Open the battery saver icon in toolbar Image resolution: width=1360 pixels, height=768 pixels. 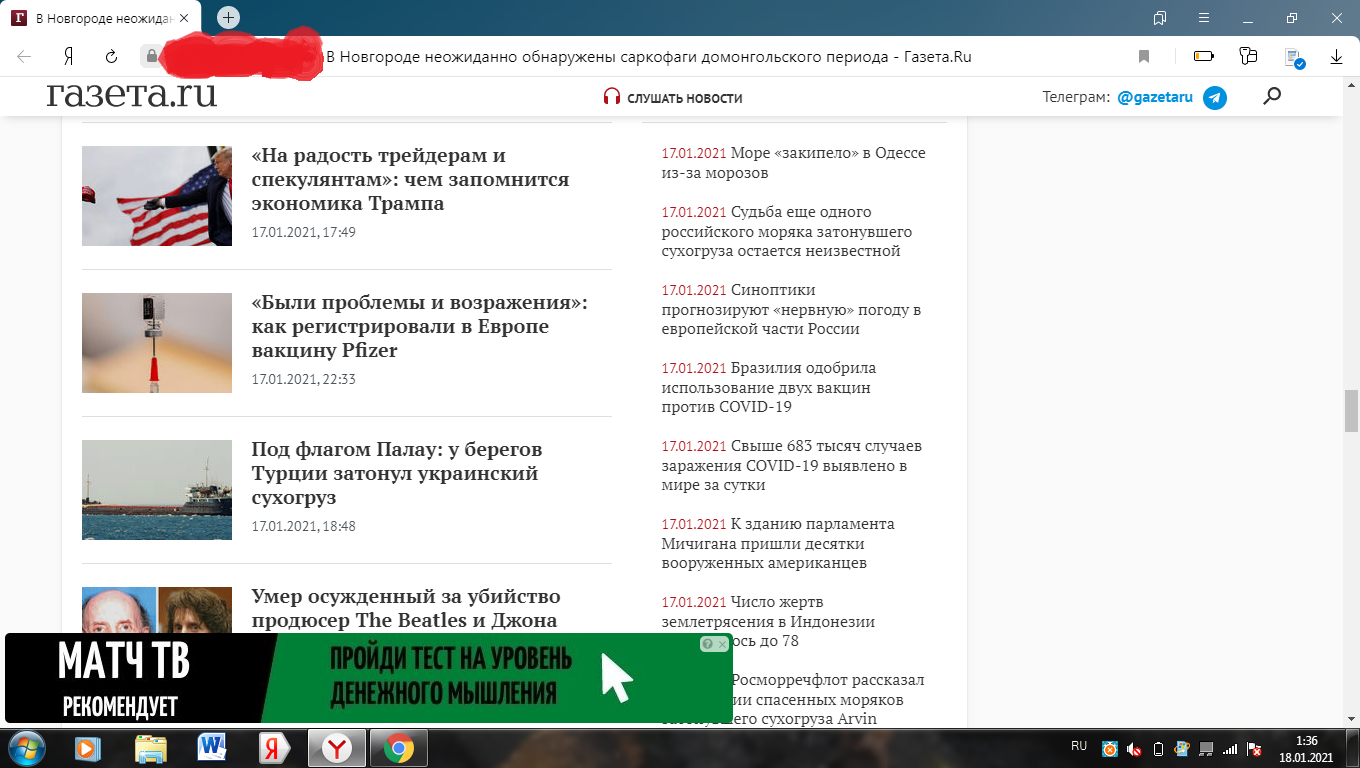click(1204, 57)
